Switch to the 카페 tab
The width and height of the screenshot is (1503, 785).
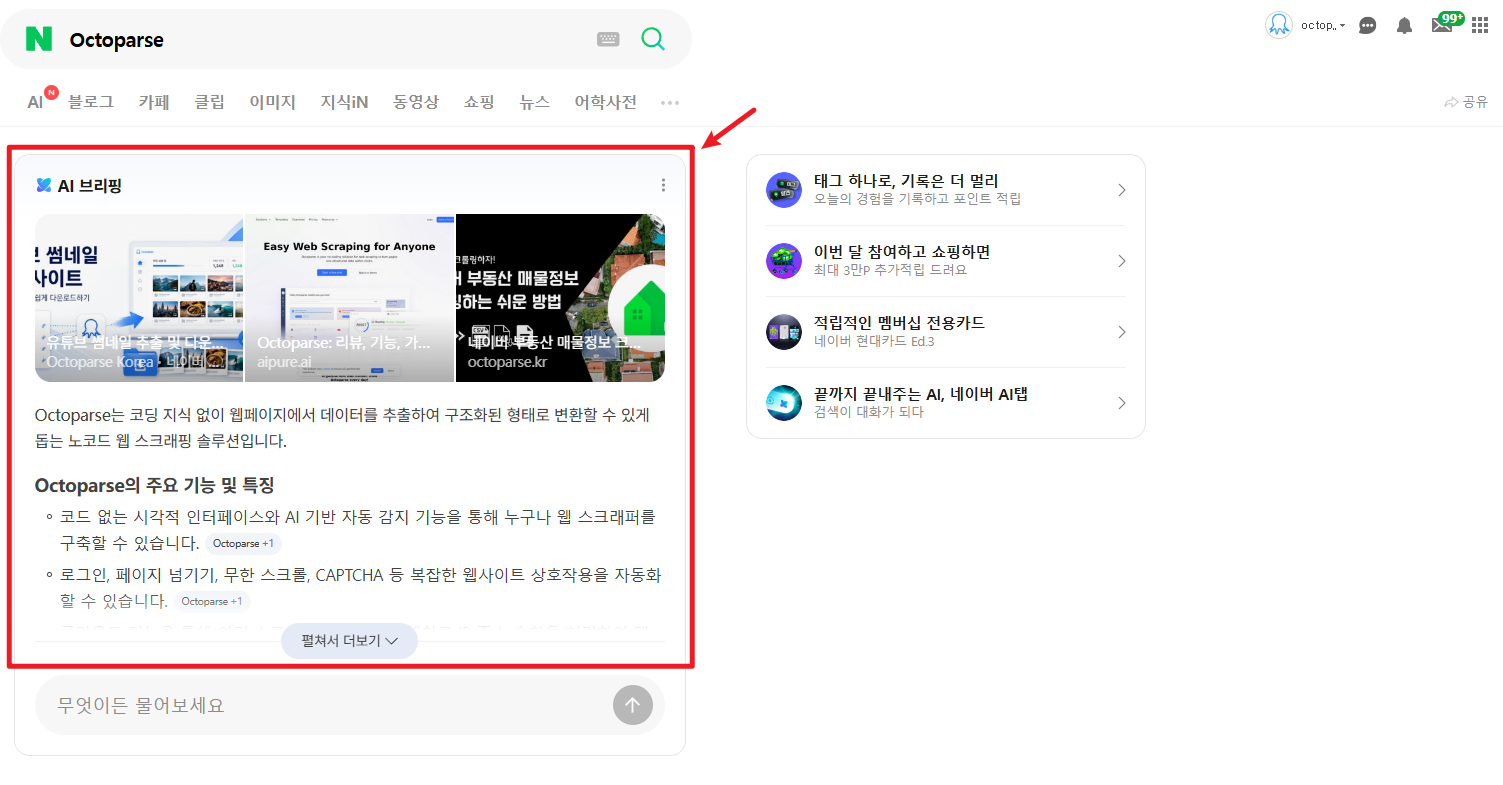[x=154, y=102]
